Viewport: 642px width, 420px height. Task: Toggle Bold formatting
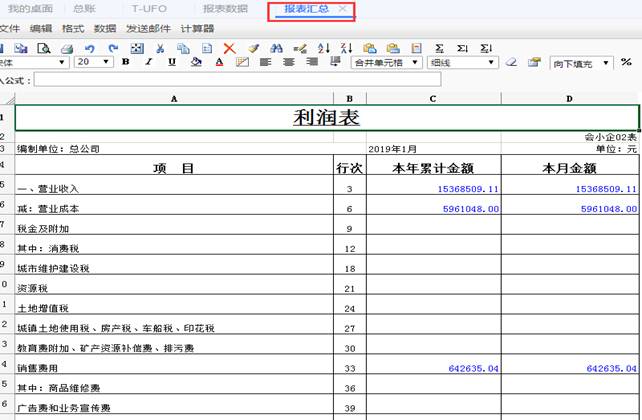pos(126,62)
